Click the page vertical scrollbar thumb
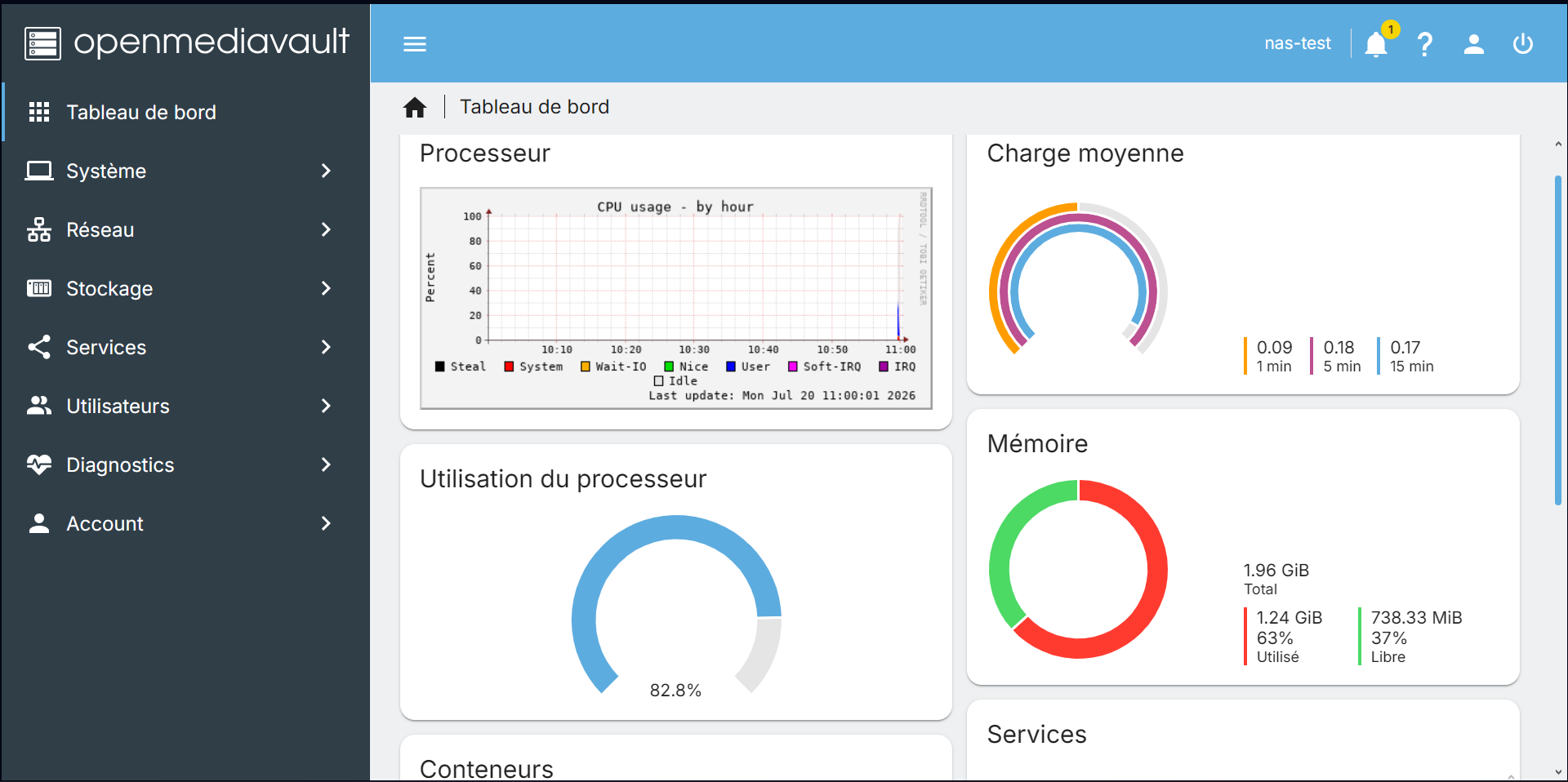This screenshot has height=782, width=1568. click(x=1558, y=340)
